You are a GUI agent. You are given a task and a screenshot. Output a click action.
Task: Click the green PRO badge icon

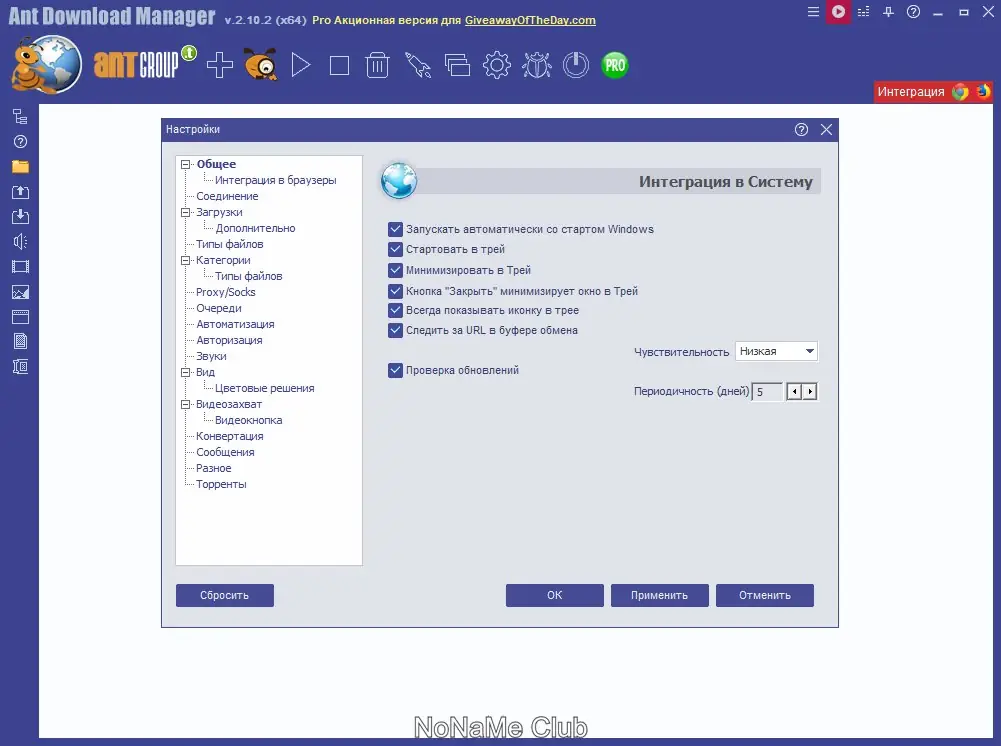tap(615, 65)
